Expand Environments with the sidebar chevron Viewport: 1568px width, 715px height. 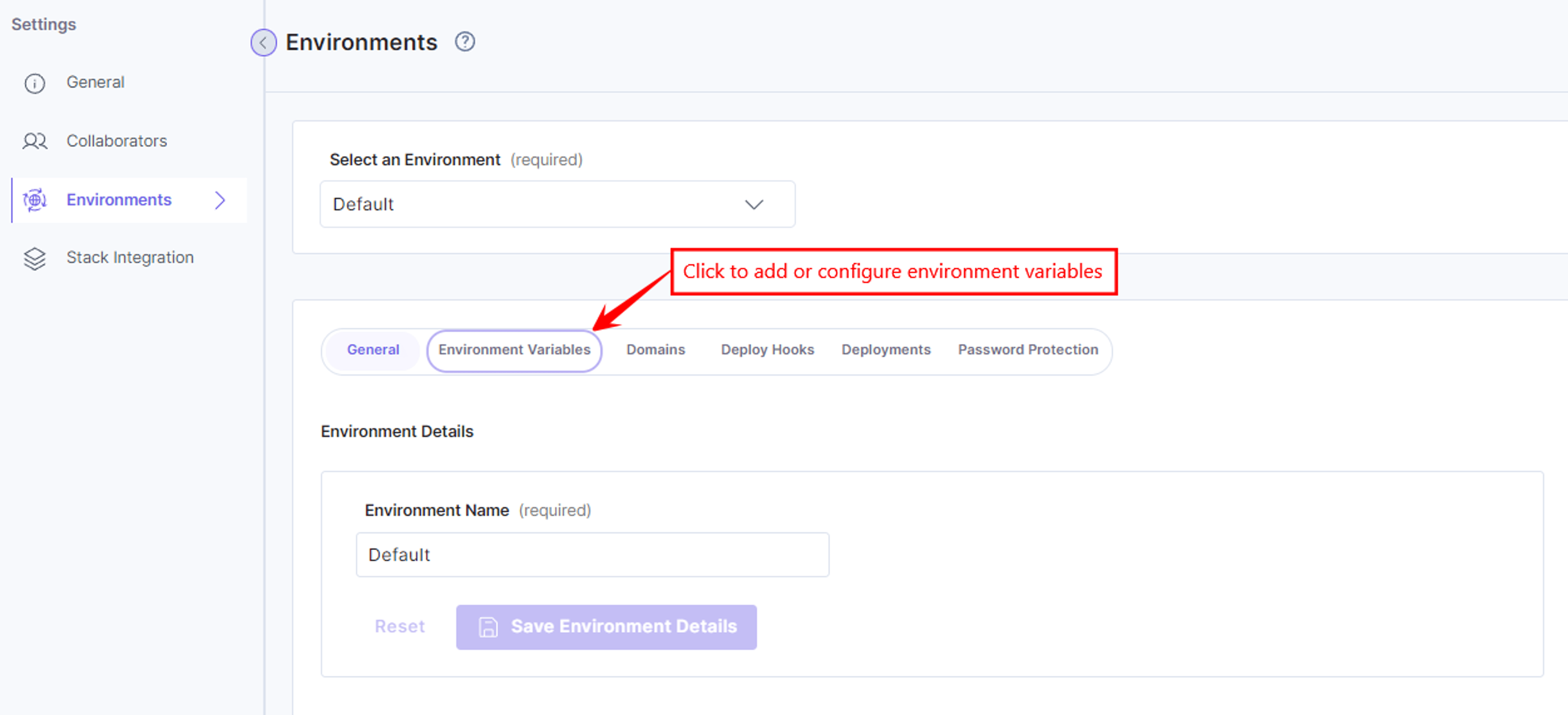tap(220, 200)
